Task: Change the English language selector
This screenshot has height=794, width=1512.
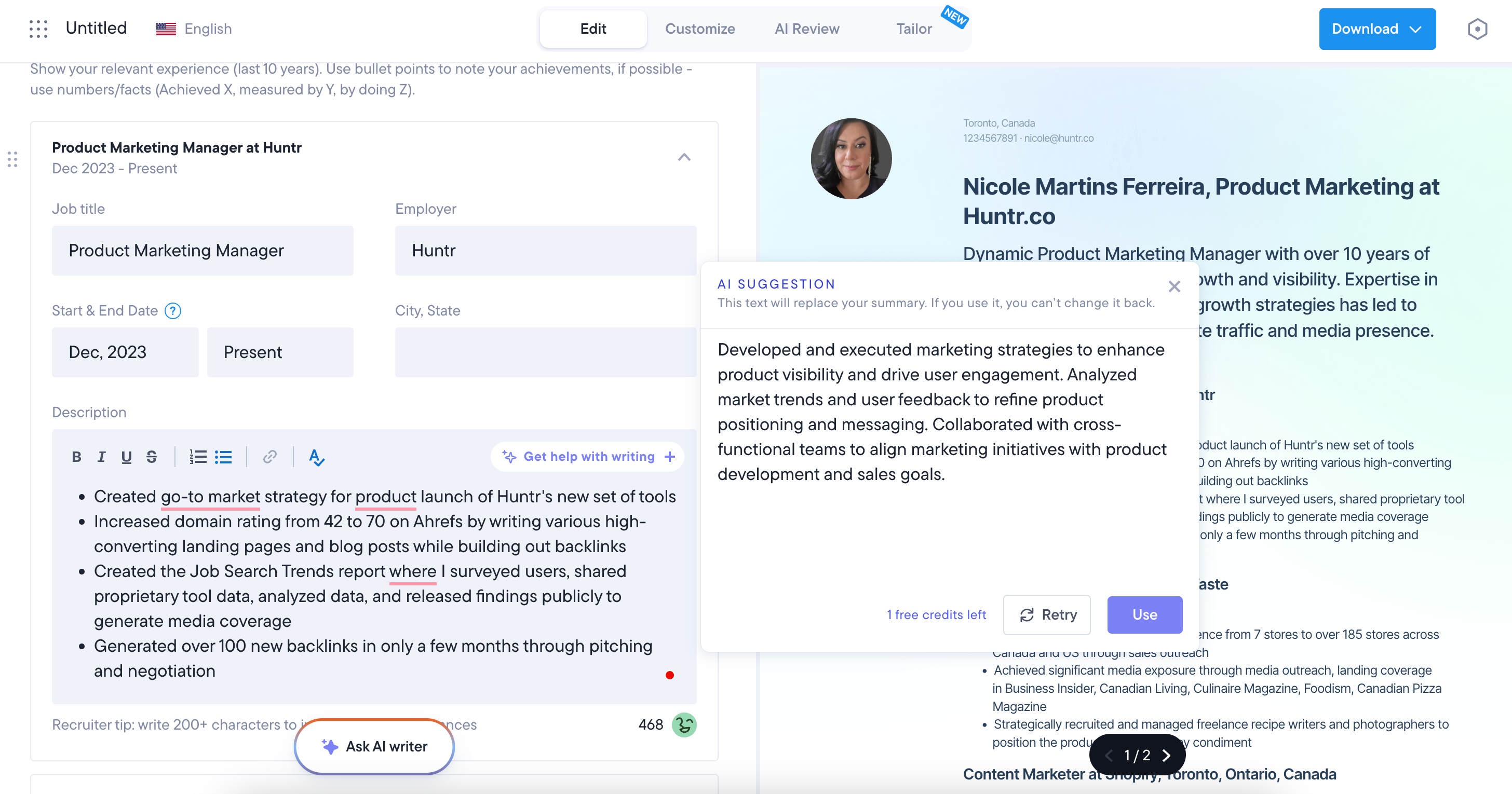Action: (194, 29)
